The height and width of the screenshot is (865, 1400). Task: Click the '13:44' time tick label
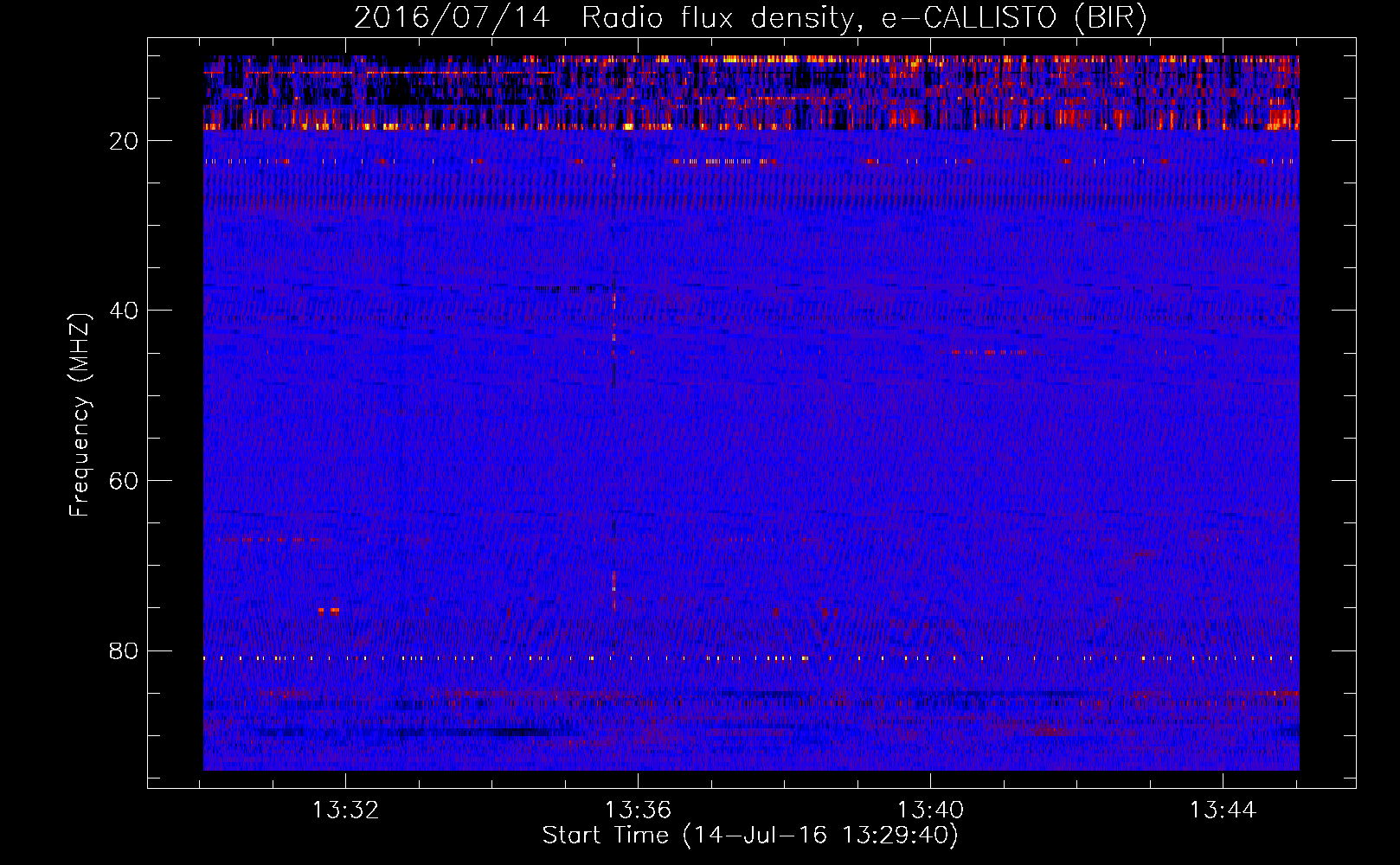point(1223,811)
